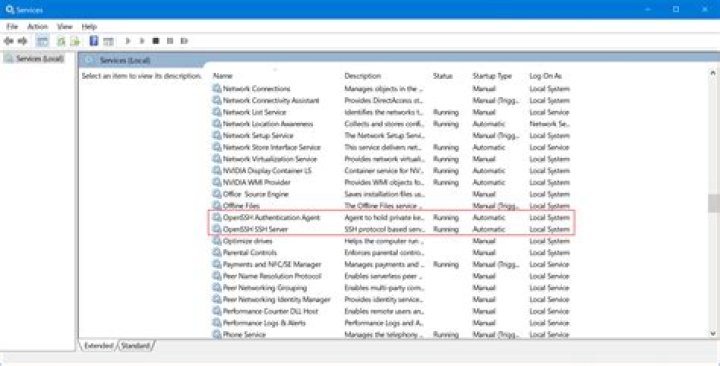Click 'Network Se..' log on value
The width and height of the screenshot is (720, 366).
point(550,124)
